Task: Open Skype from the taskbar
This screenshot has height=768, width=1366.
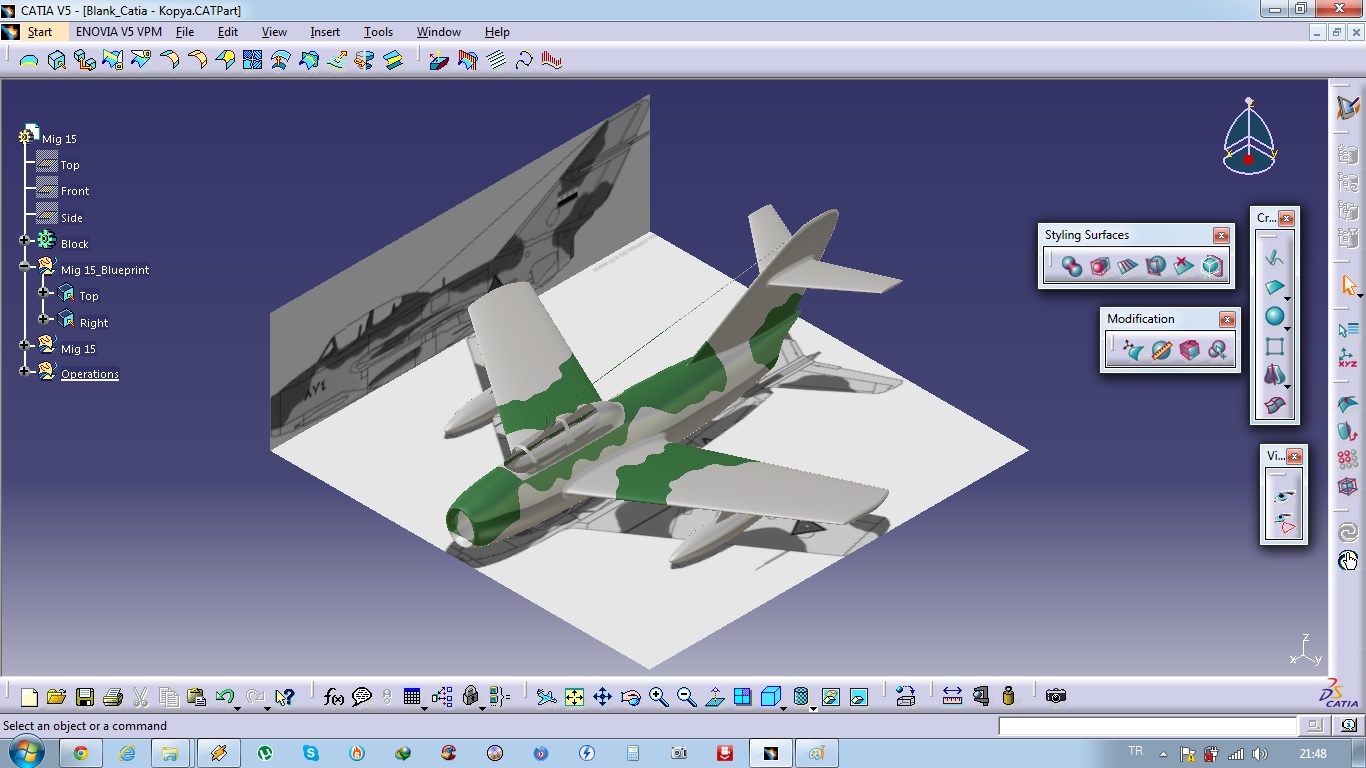Action: (311, 753)
